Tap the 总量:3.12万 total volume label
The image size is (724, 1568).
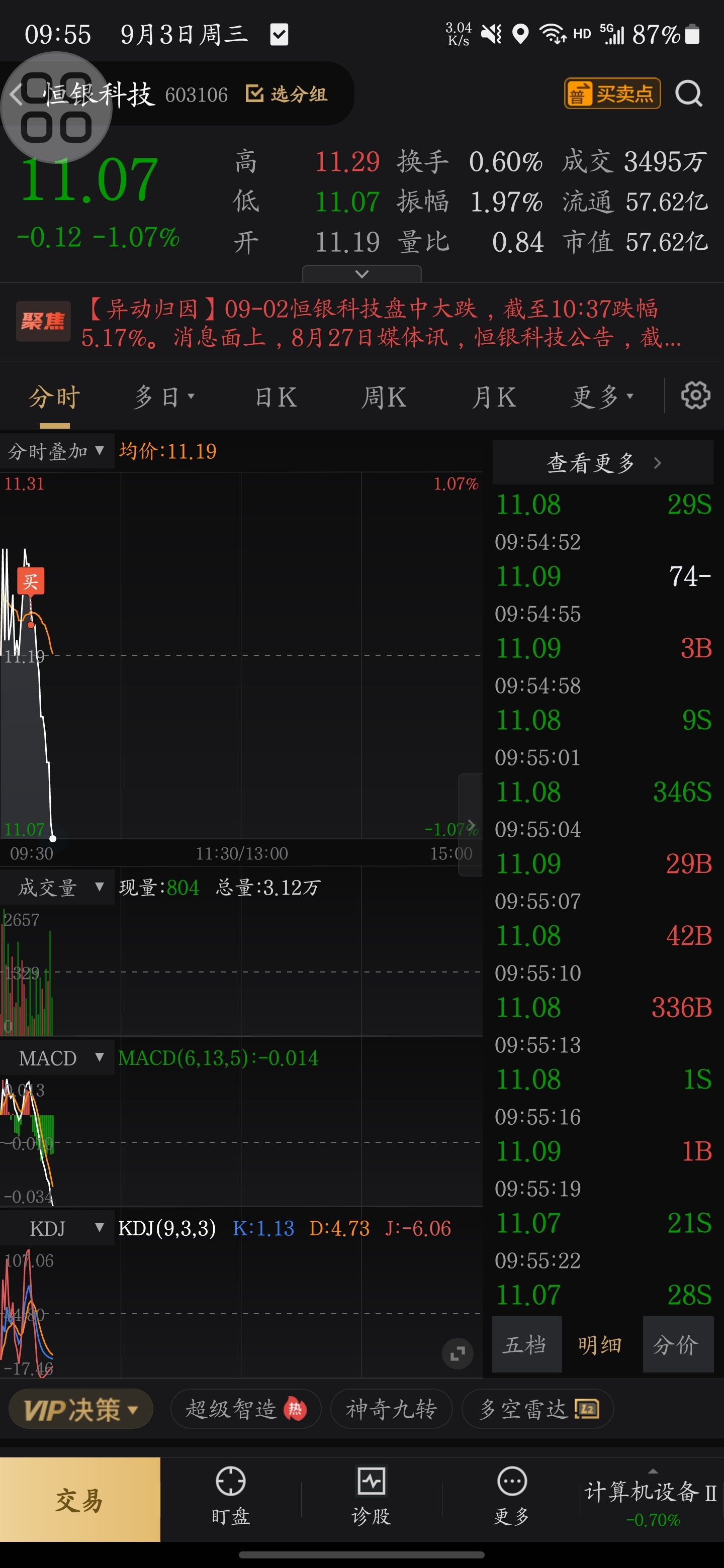click(x=268, y=888)
